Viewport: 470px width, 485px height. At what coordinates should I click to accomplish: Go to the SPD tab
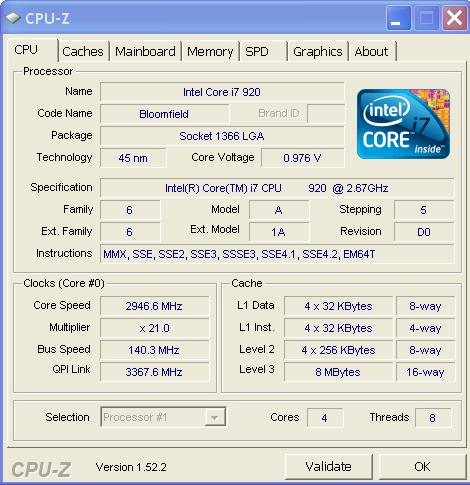263,51
